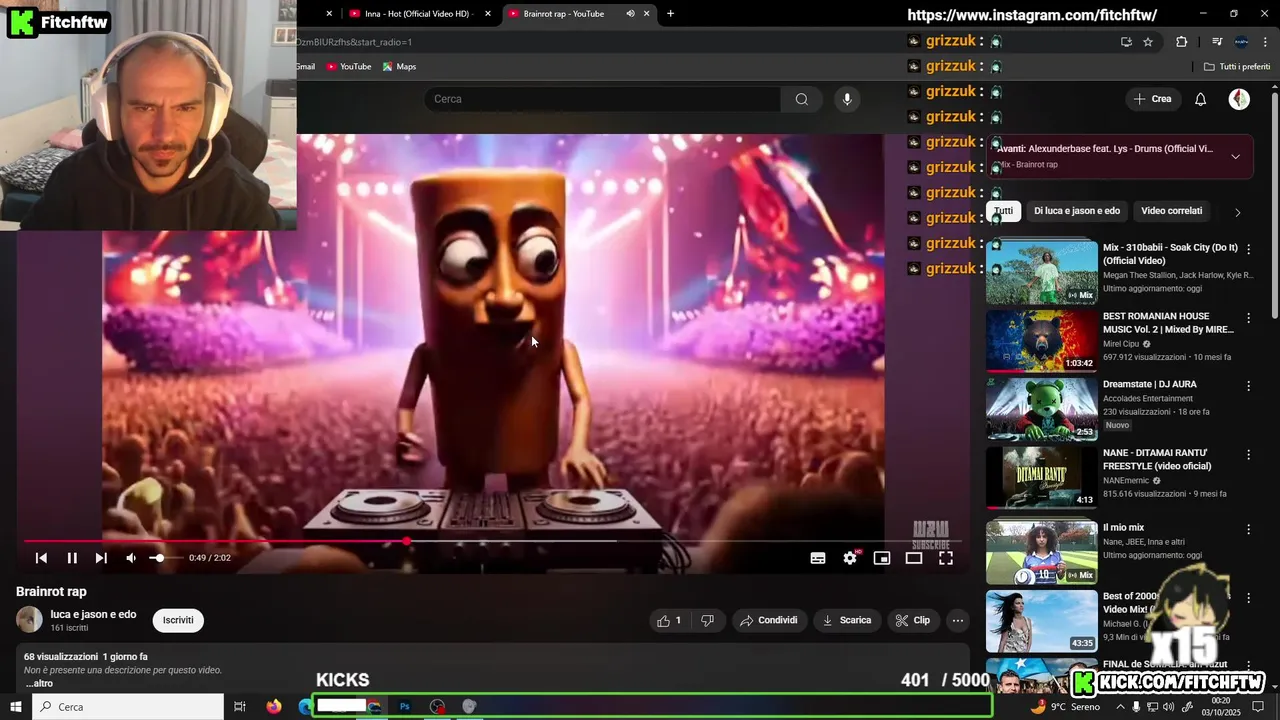
Task: Pause the Brainrot rap video
Action: pos(72,558)
